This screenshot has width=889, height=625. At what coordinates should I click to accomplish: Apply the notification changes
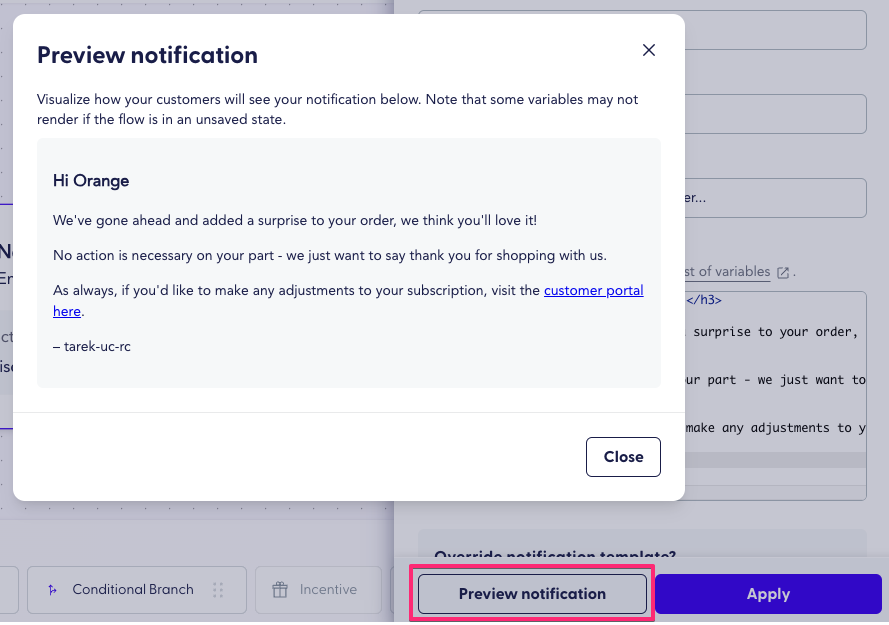click(x=768, y=593)
